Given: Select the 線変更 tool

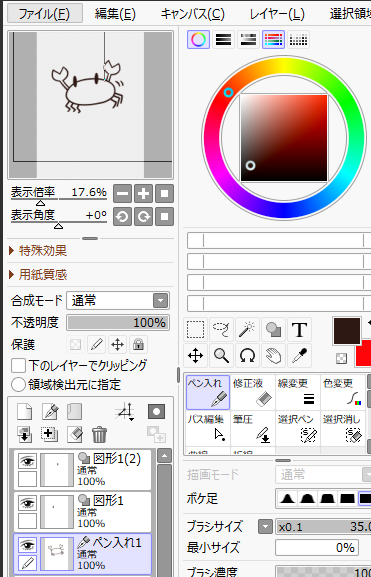Looking at the screenshot, I should 298,393.
